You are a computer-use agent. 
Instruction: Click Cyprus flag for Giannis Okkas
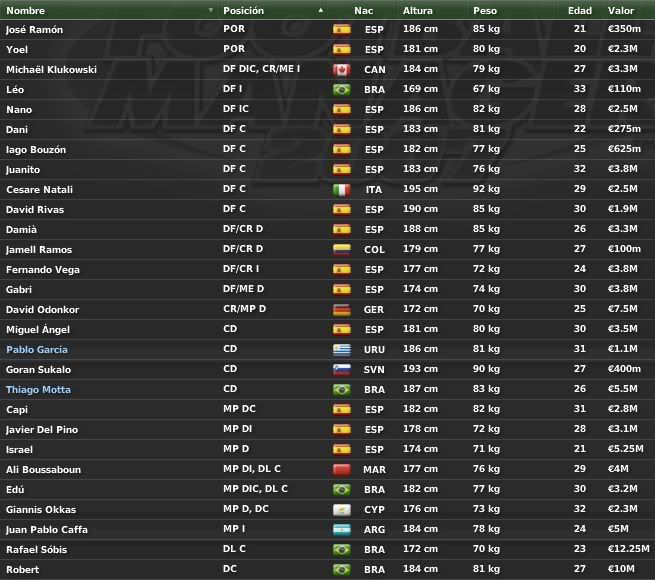point(342,509)
